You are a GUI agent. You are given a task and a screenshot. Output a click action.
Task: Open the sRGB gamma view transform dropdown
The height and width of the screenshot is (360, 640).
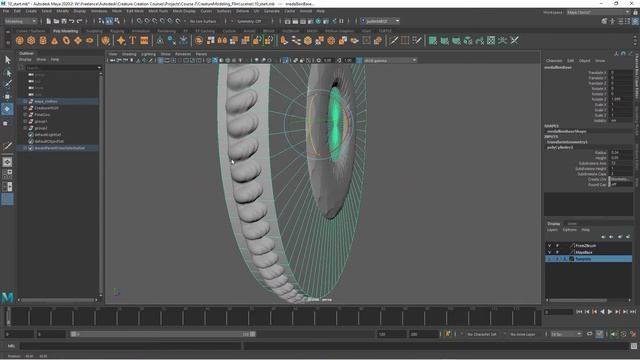click(x=390, y=60)
